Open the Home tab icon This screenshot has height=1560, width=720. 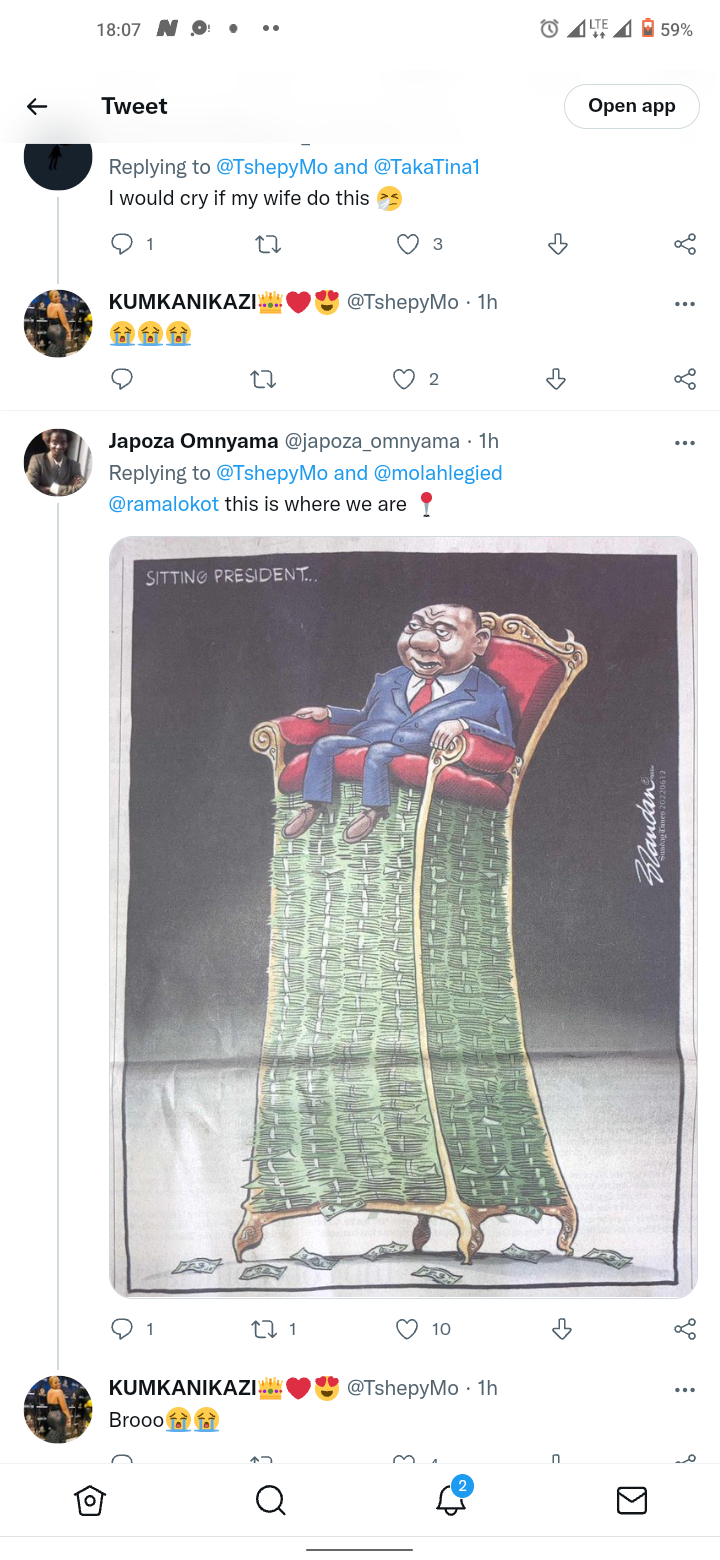90,1500
